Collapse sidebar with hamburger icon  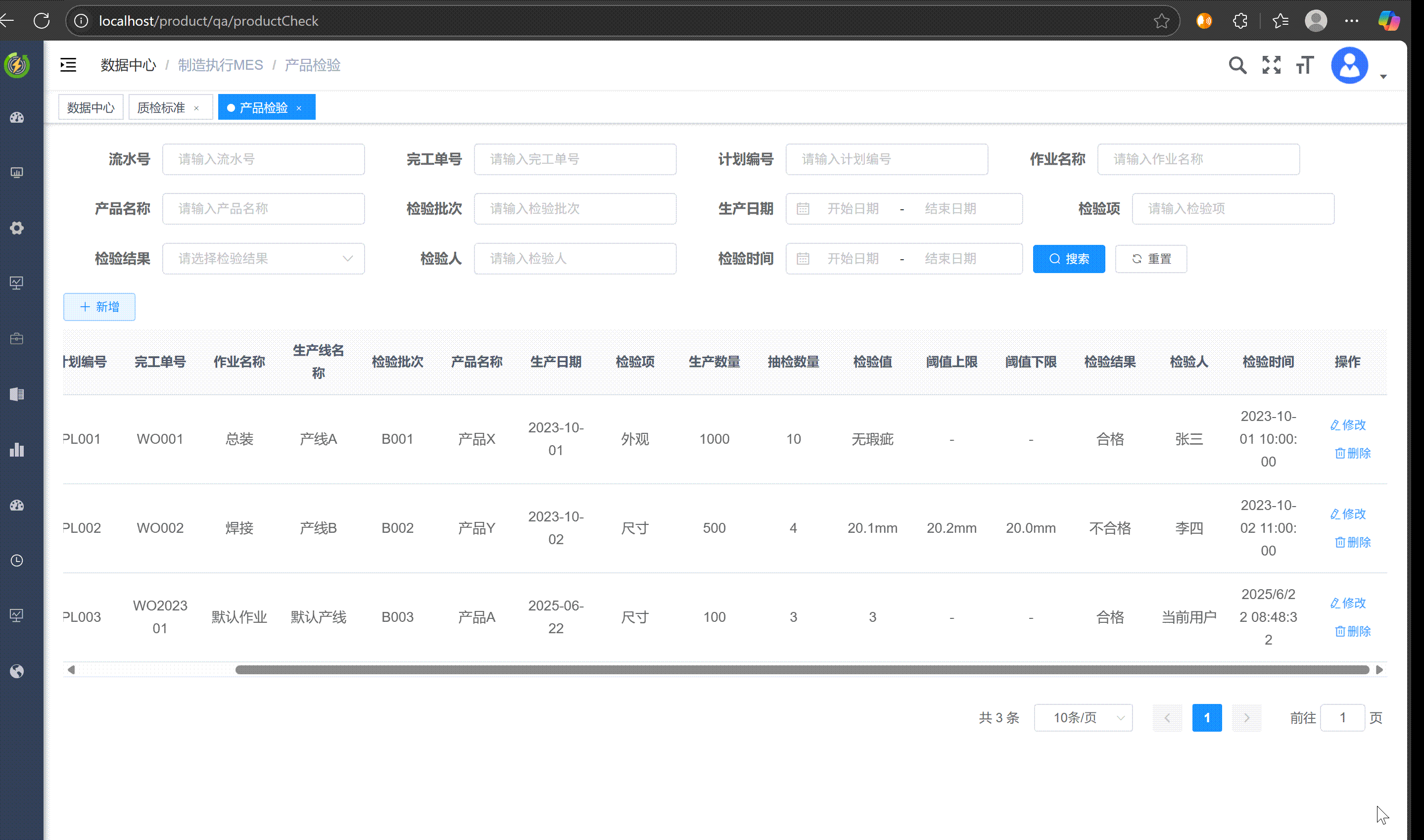click(68, 64)
